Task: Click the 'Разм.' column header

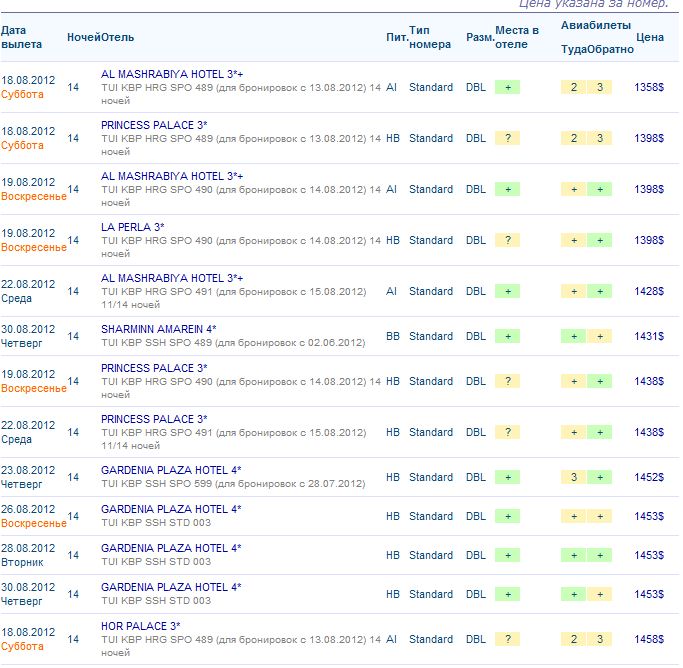Action: pos(480,37)
